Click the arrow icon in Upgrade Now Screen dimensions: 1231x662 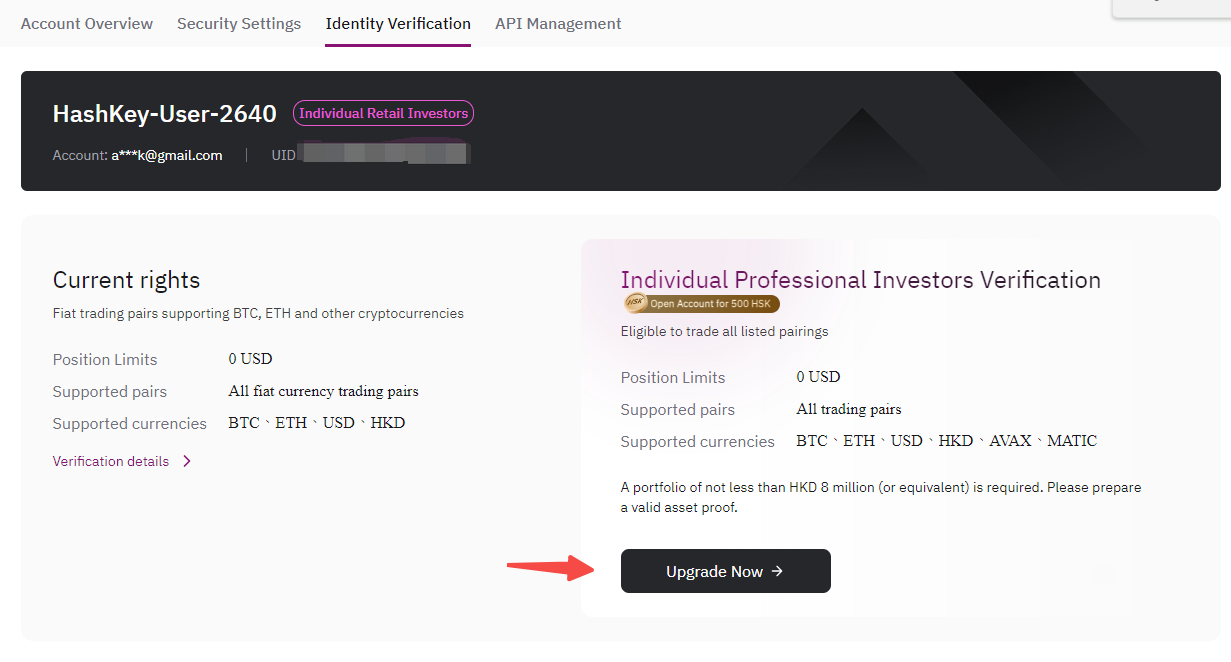tap(777, 571)
